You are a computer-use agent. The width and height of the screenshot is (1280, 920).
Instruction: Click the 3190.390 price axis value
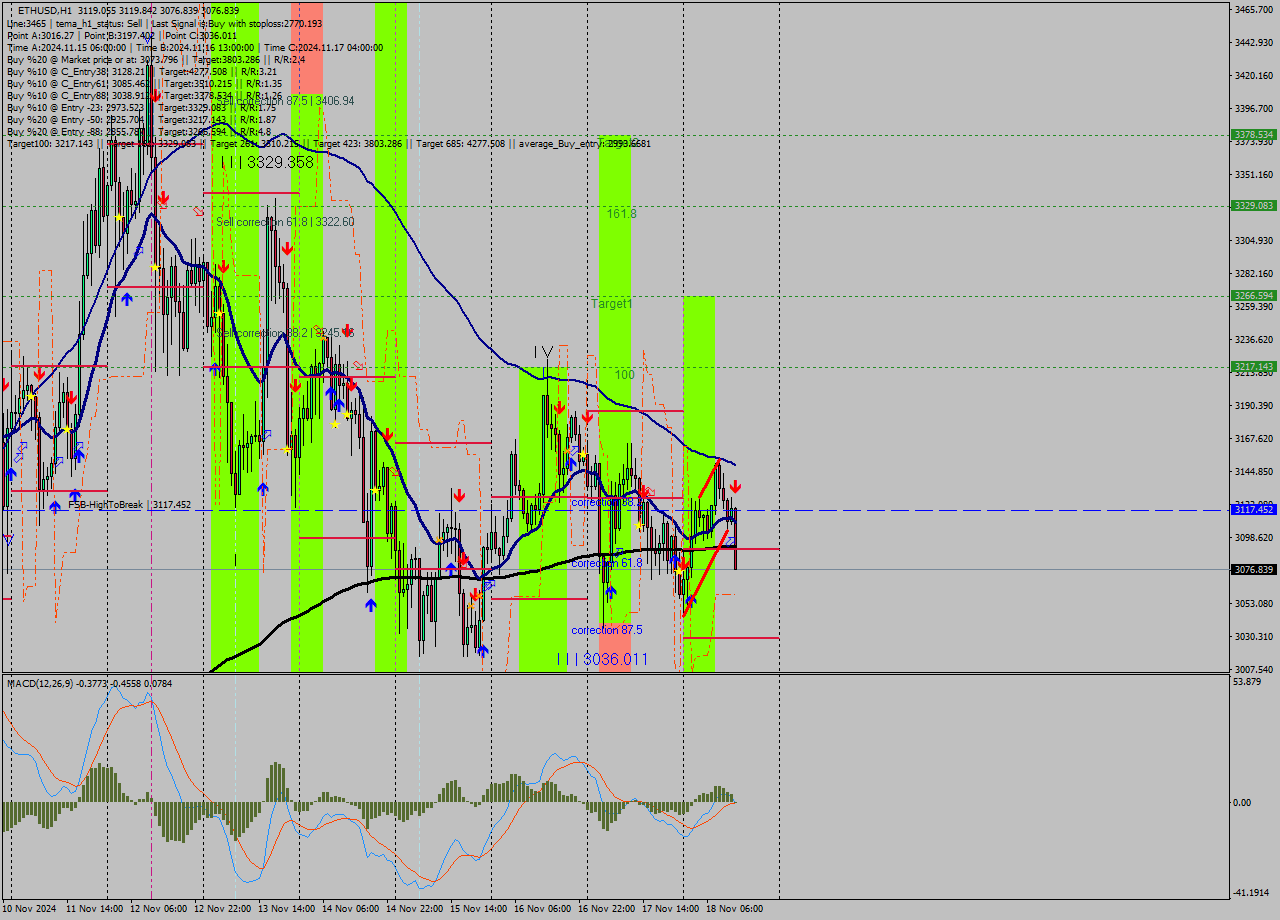click(x=1253, y=405)
